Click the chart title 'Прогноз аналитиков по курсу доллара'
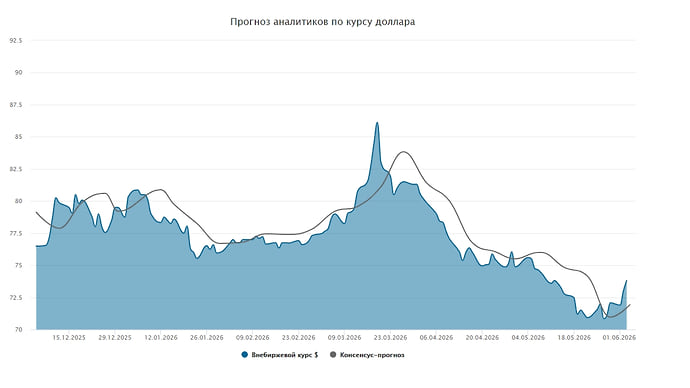Viewport: 690px width, 388px height. [x=323, y=22]
